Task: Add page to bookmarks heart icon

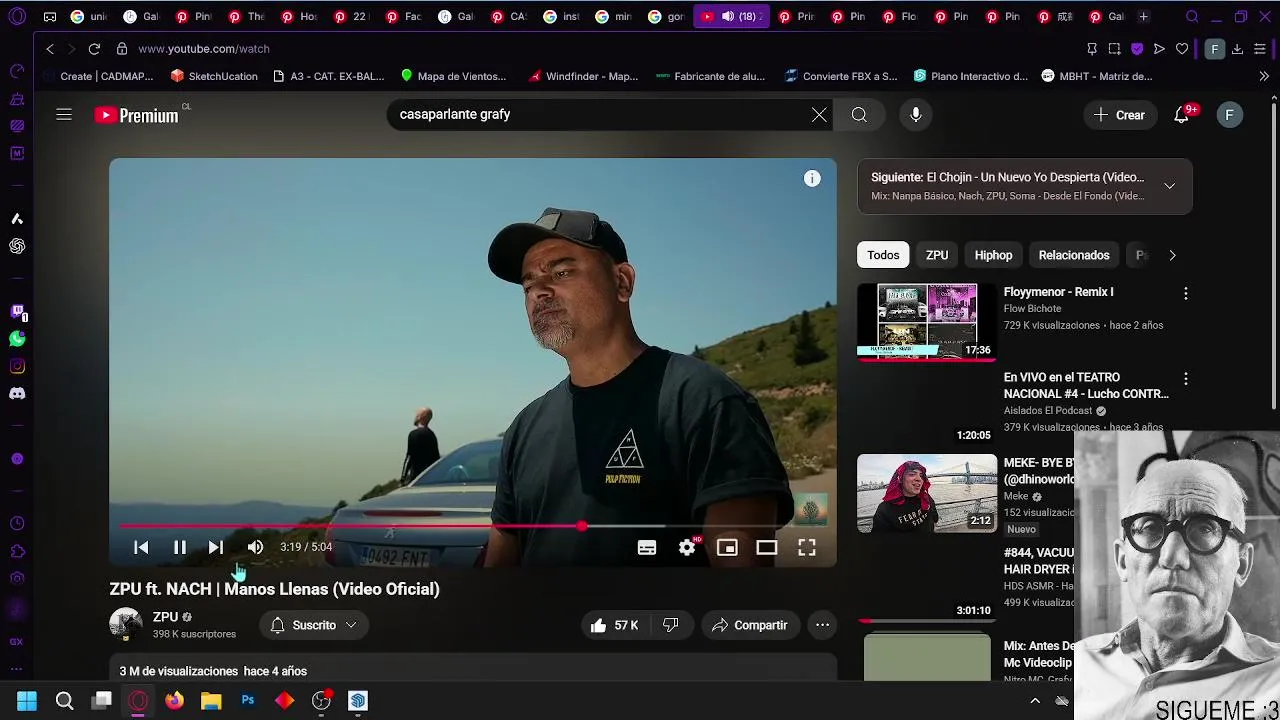Action: [x=1182, y=48]
